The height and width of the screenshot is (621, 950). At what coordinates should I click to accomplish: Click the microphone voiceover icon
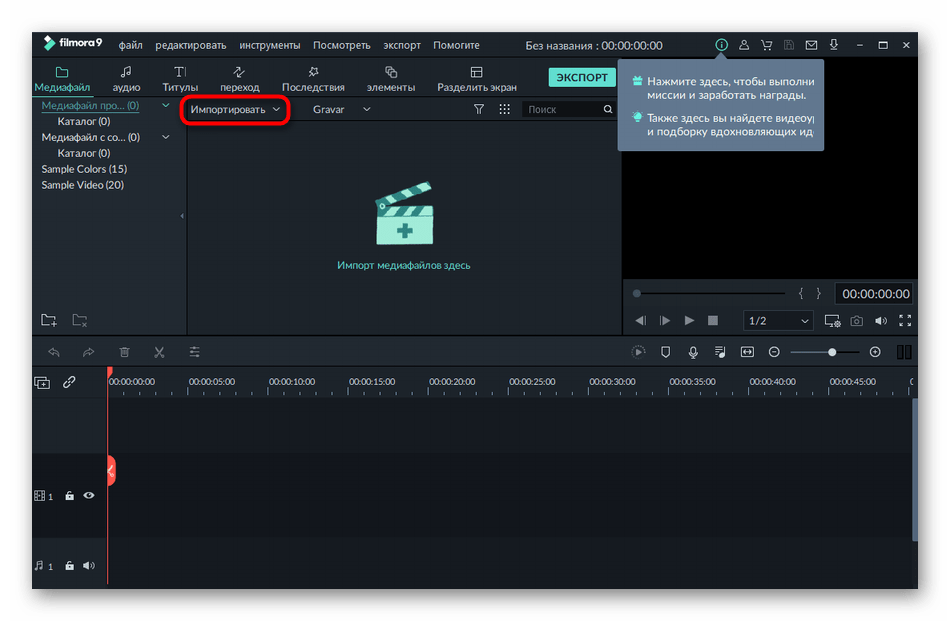693,352
